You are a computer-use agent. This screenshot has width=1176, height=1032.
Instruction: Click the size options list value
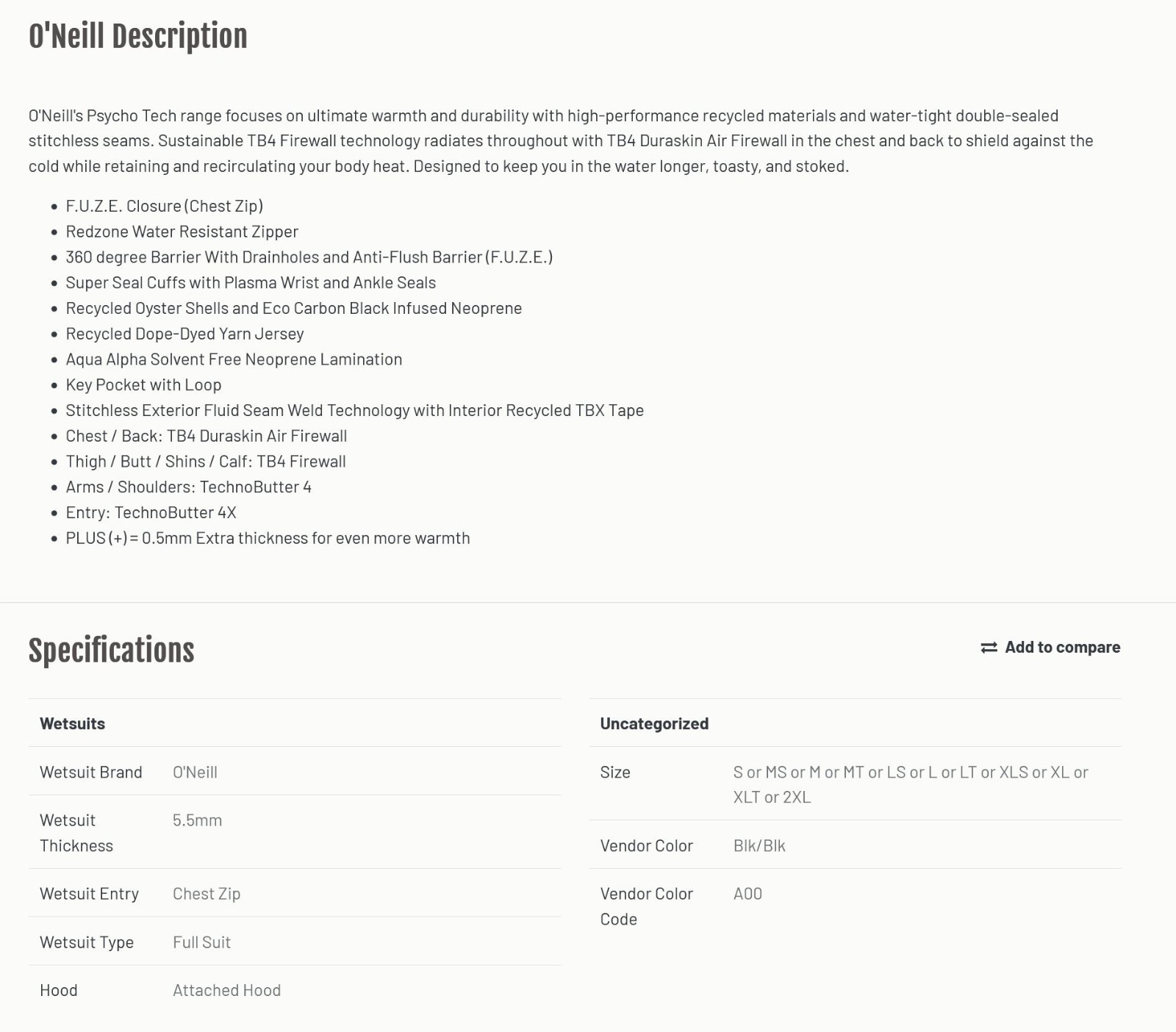coord(911,784)
